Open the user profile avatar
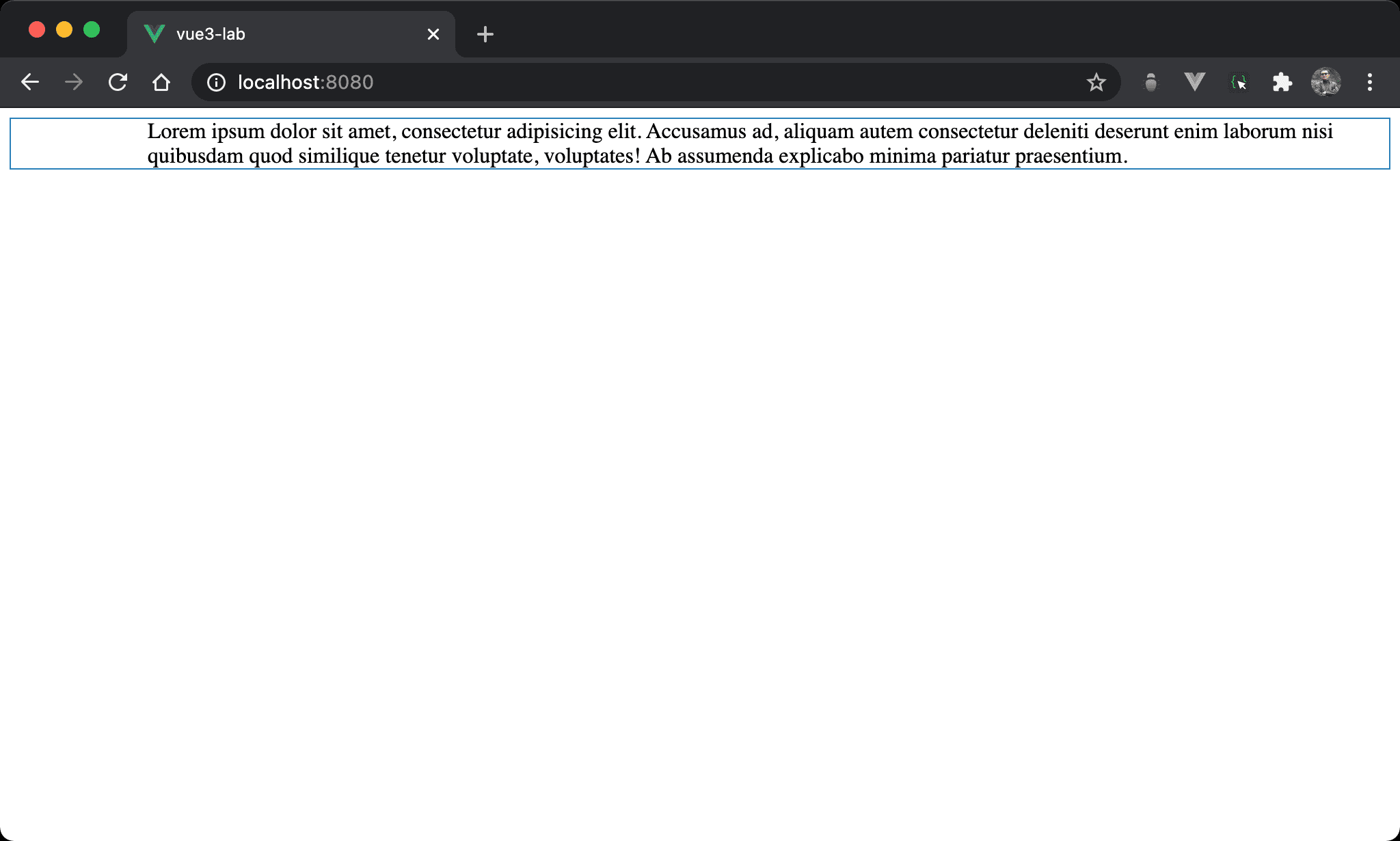This screenshot has height=841, width=1400. coord(1325,83)
